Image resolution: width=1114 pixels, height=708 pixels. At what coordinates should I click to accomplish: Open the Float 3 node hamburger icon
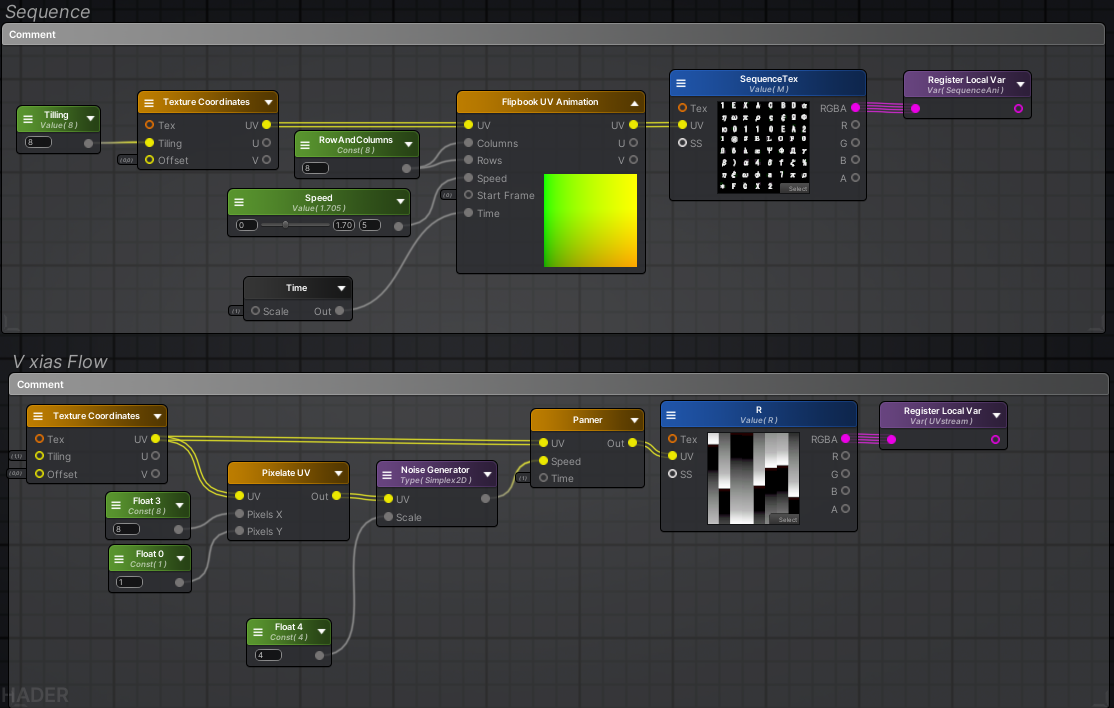coord(116,506)
